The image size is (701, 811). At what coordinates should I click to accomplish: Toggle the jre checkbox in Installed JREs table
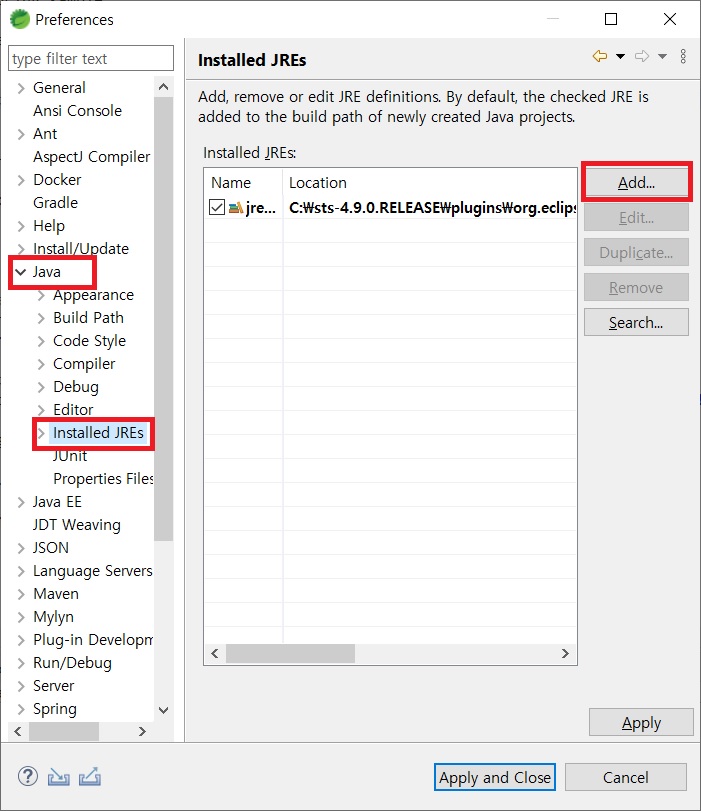[217, 207]
